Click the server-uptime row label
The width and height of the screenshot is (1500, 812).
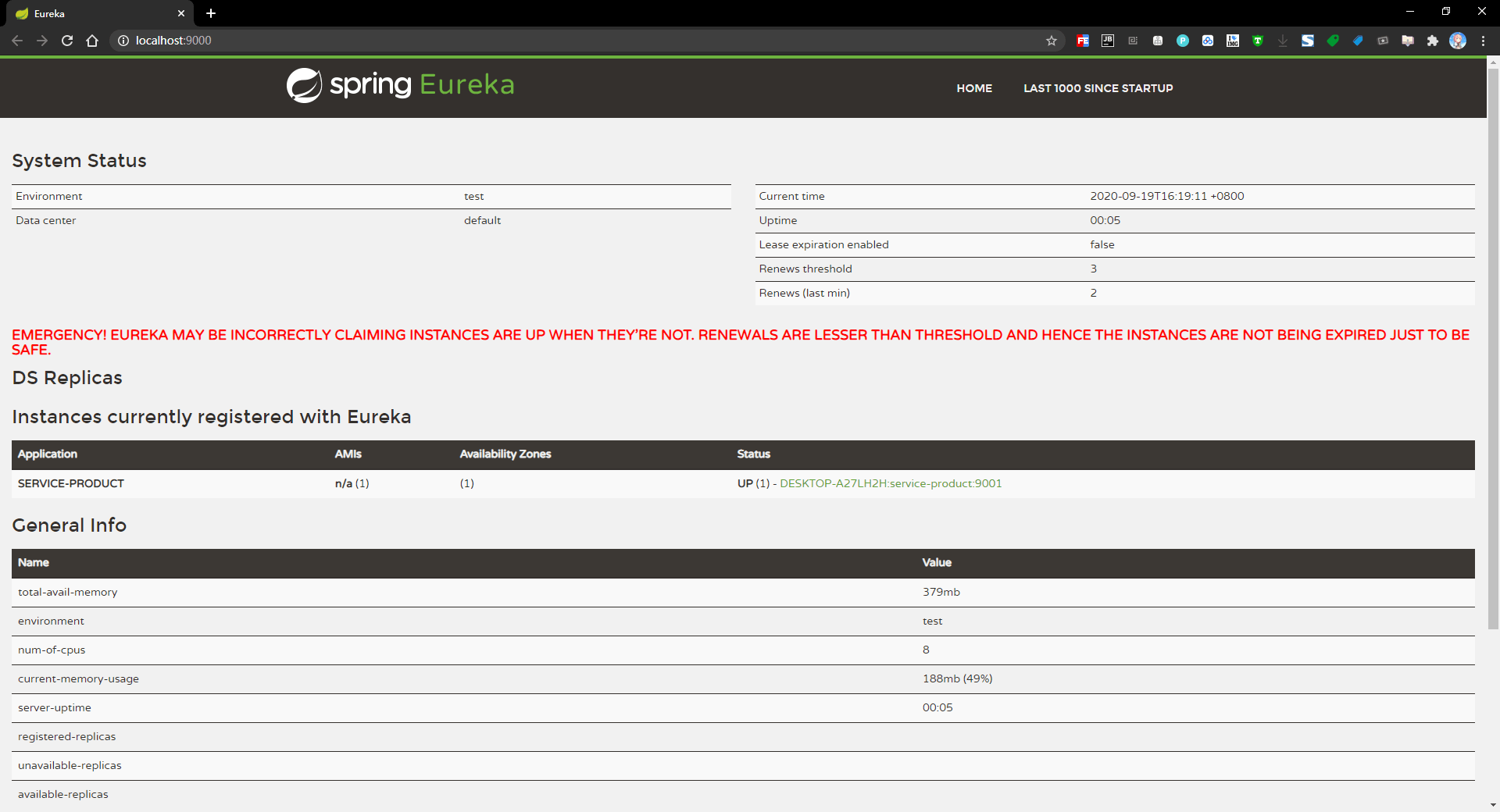[x=55, y=707]
